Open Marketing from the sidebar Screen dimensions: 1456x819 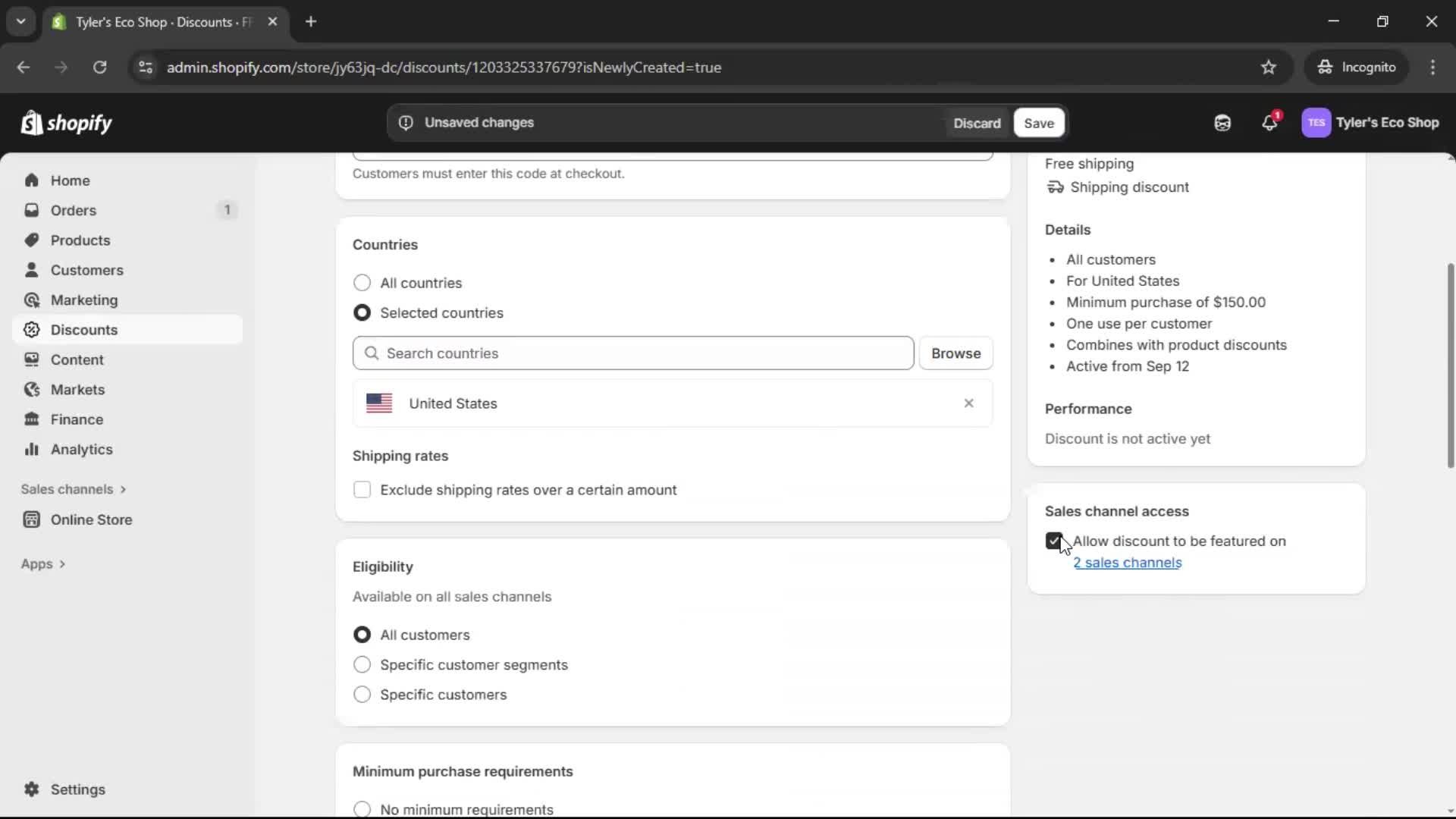pos(83,300)
